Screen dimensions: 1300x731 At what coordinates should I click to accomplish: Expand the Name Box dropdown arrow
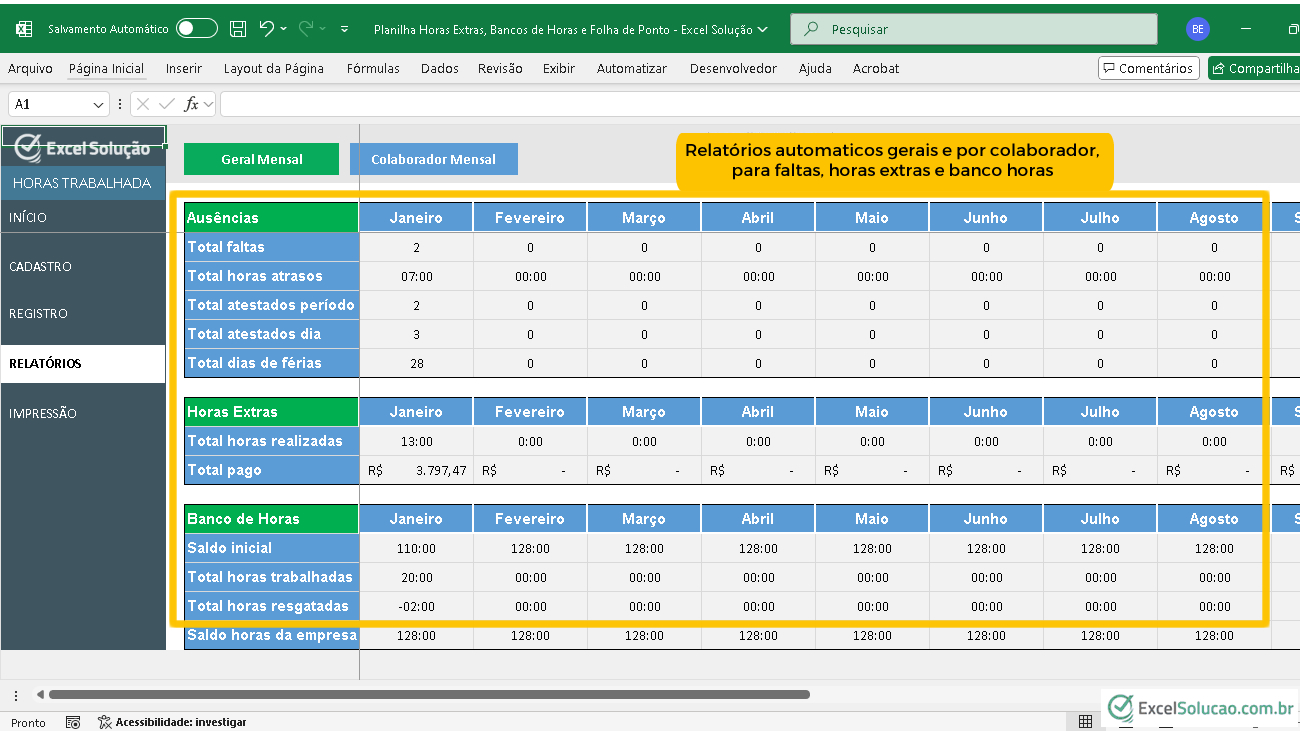coord(98,105)
